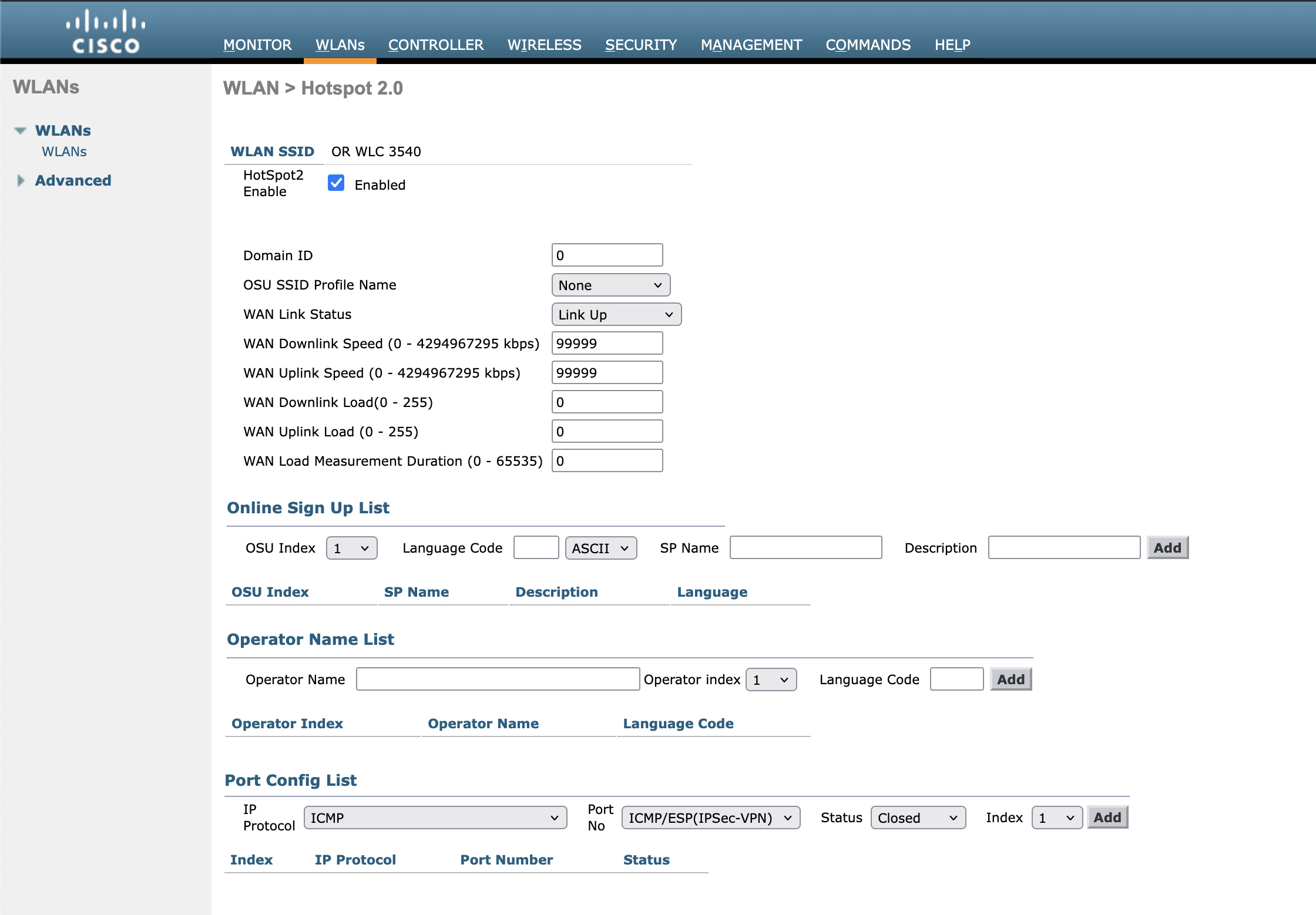Click the 'OSU Index' column header
This screenshot has height=915, width=1316.
click(x=270, y=592)
